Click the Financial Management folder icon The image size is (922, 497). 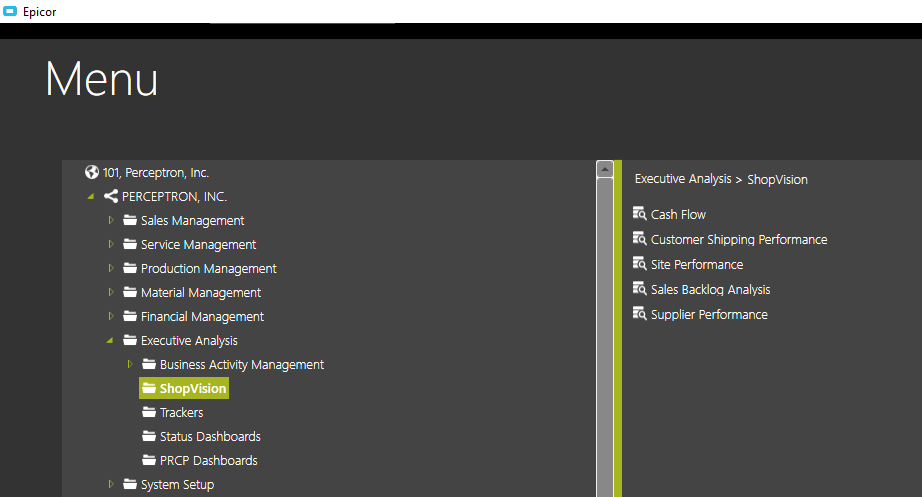[130, 316]
